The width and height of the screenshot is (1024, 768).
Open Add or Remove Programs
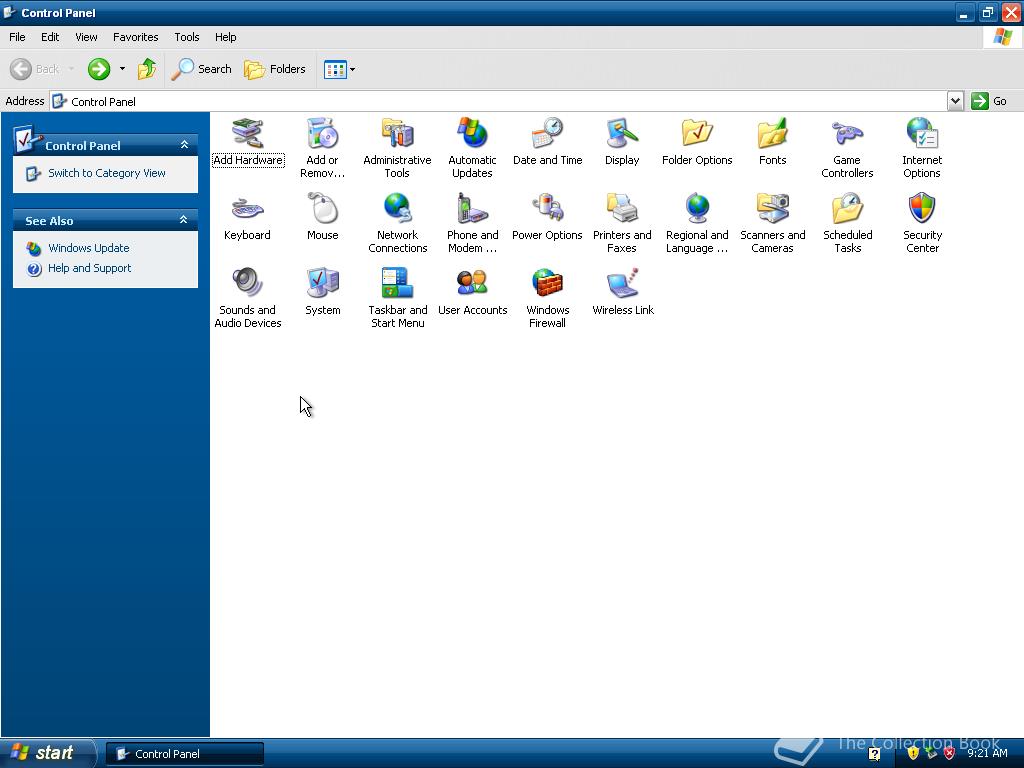[323, 148]
